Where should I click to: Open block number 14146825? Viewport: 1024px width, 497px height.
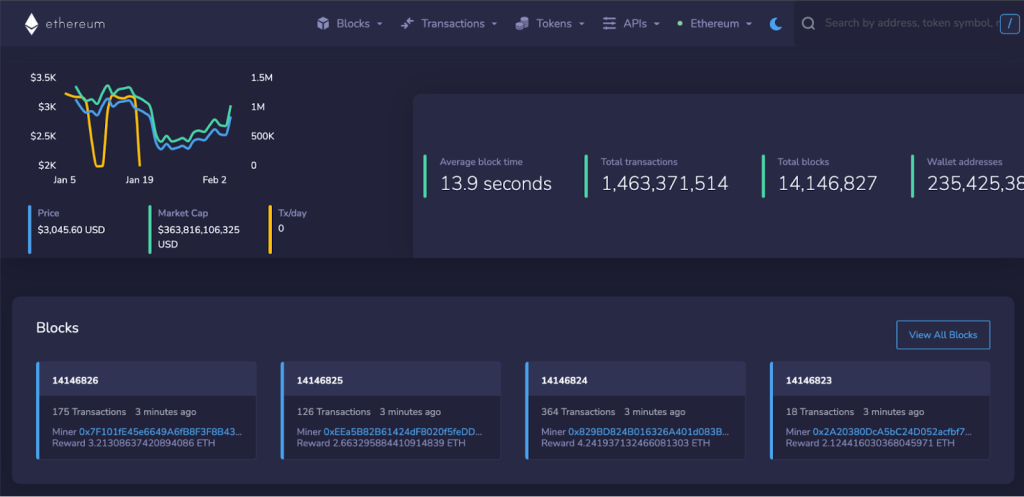coord(320,381)
